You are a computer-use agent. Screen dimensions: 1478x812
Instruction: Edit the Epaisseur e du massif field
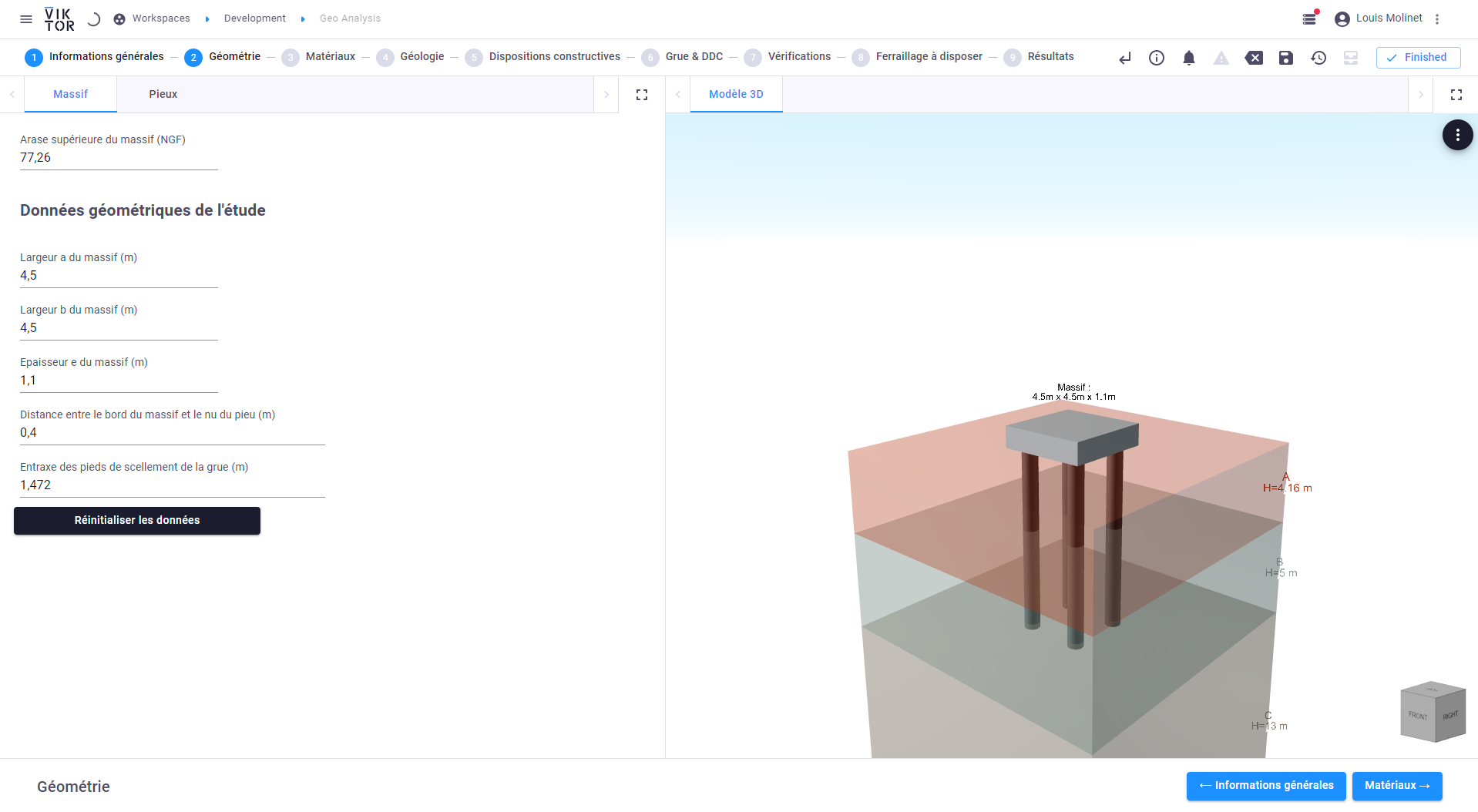[x=119, y=381]
